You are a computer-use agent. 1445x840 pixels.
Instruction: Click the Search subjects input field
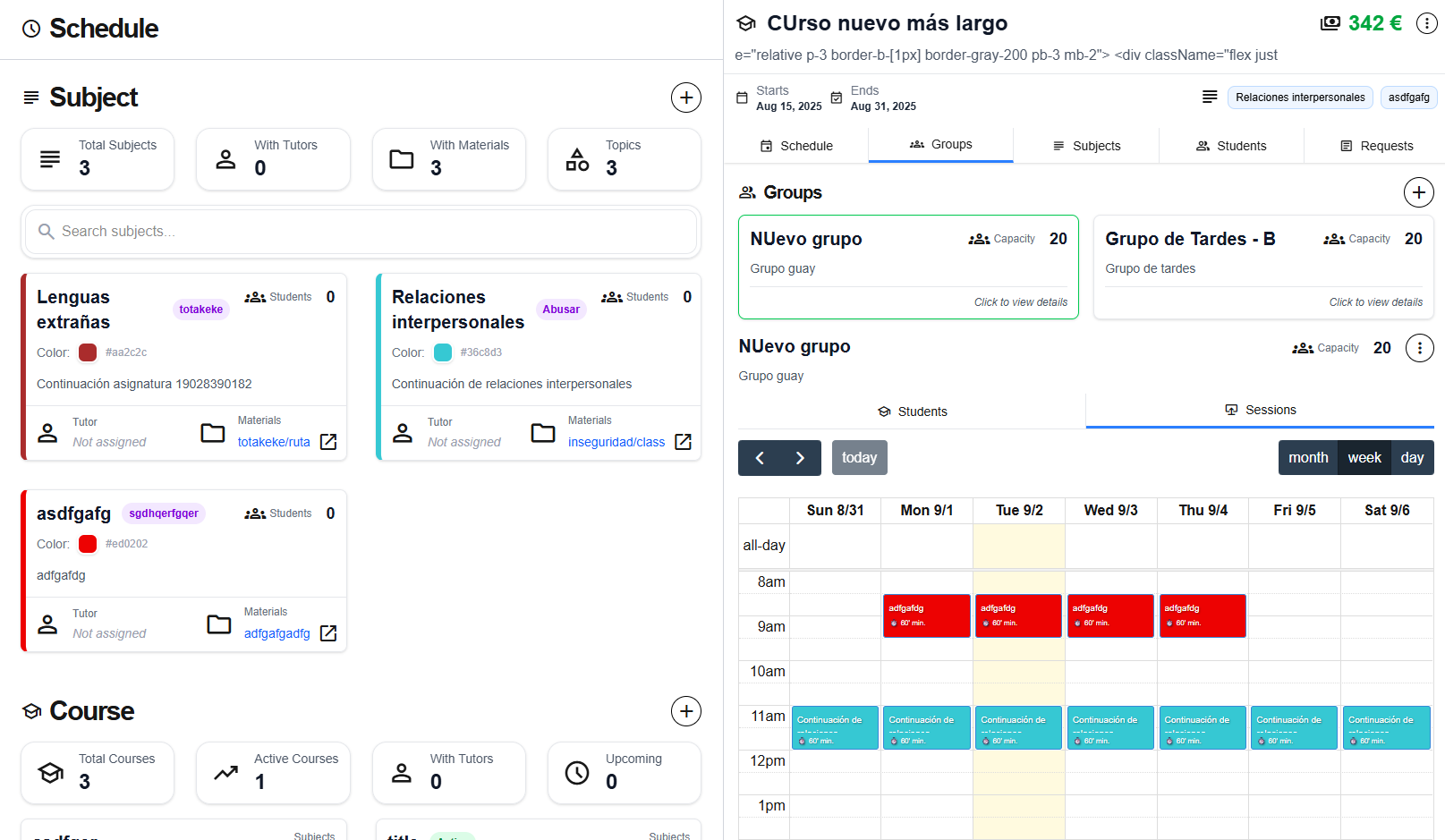361,232
